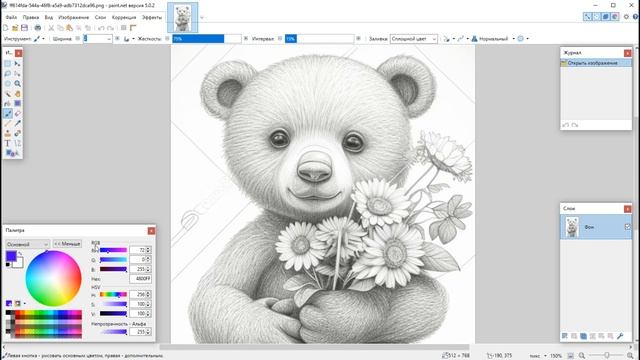Select the Move Selected Pixels tool

coord(18,64)
